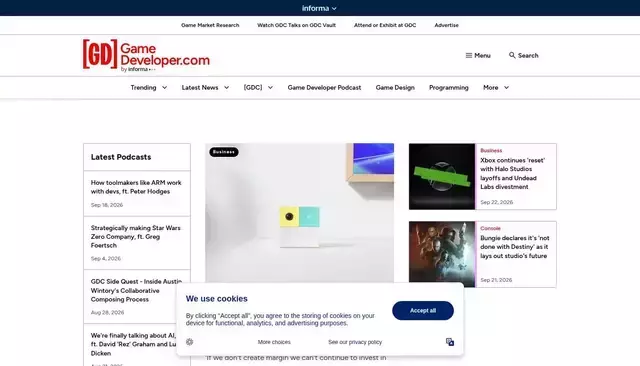Open Game Market Research link
Screen dimensions: 640x366
[210, 25]
